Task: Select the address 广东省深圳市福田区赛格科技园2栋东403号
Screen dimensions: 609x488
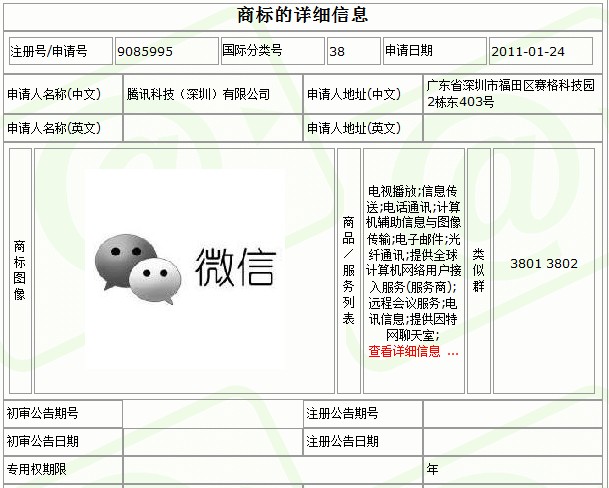Action: 510,94
